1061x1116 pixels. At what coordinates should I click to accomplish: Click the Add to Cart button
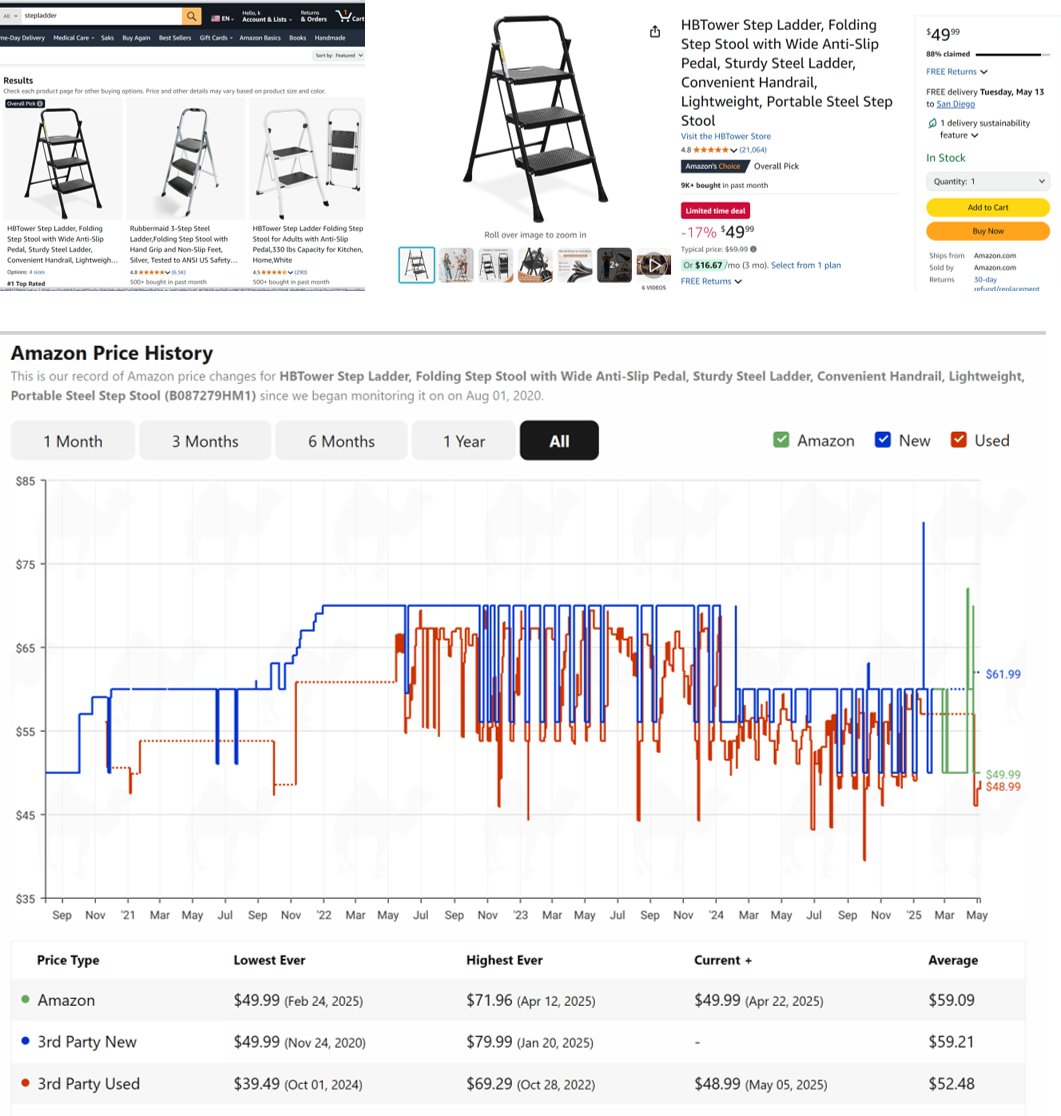(x=987, y=207)
